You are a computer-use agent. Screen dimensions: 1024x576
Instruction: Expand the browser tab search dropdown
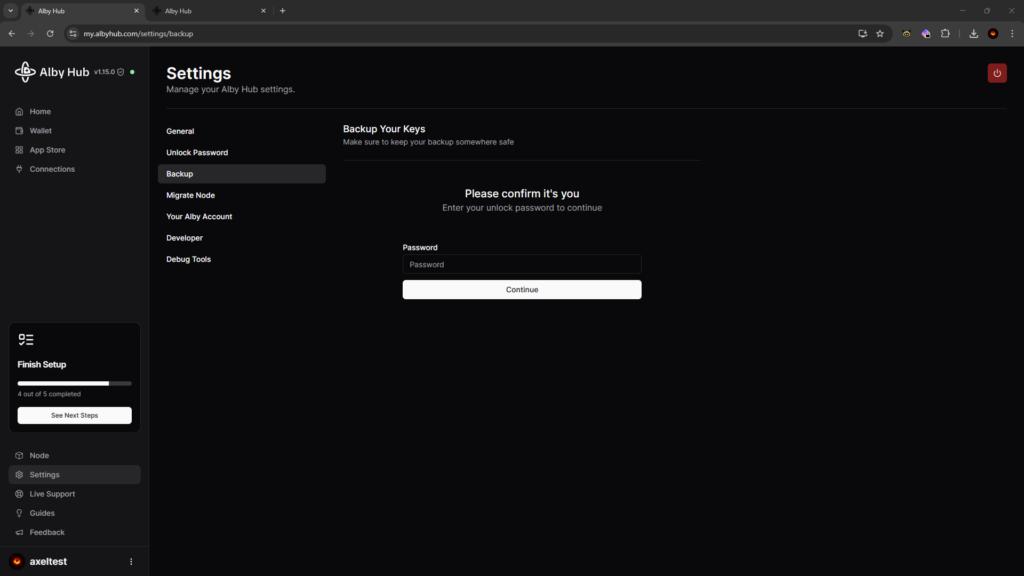point(10,11)
